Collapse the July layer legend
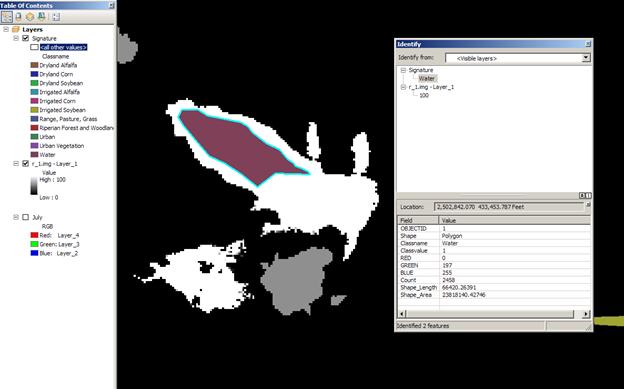The height and width of the screenshot is (389, 624). pyautogui.click(x=16, y=217)
